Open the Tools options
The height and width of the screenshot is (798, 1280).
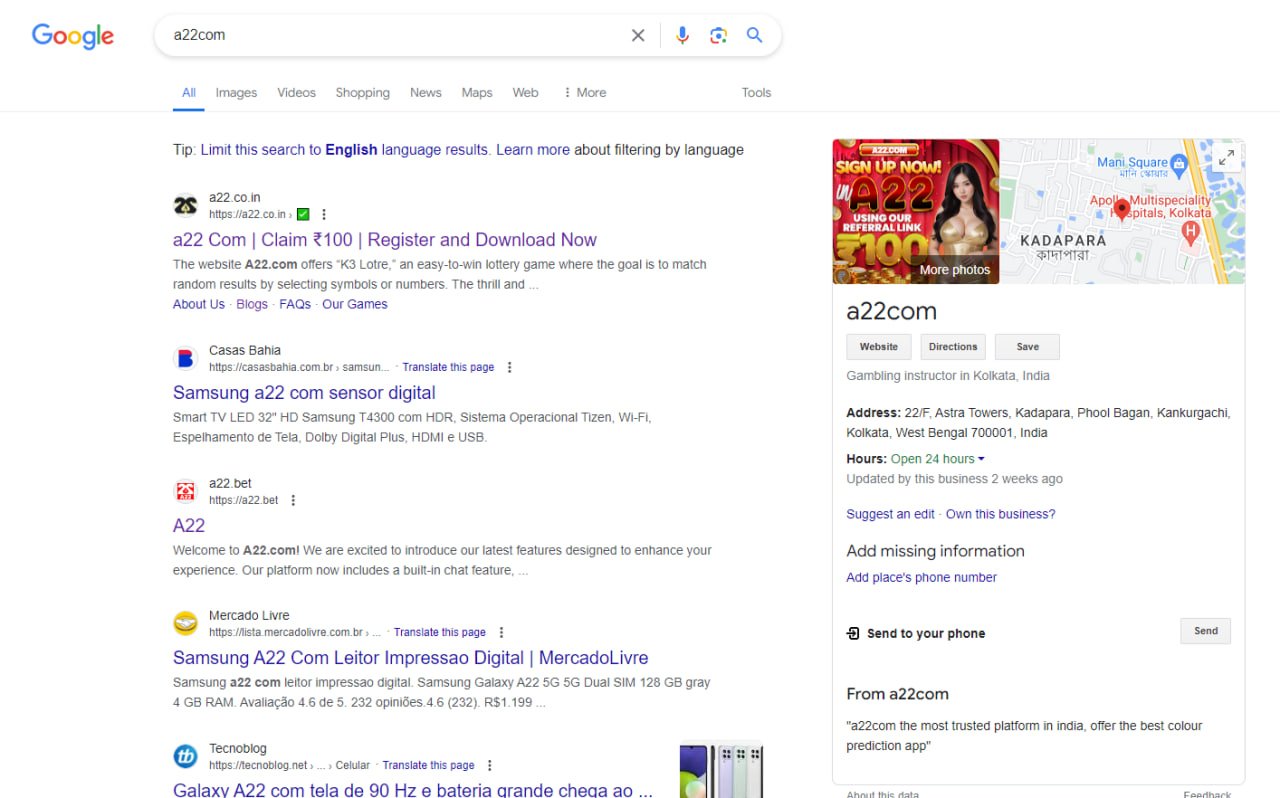point(756,92)
